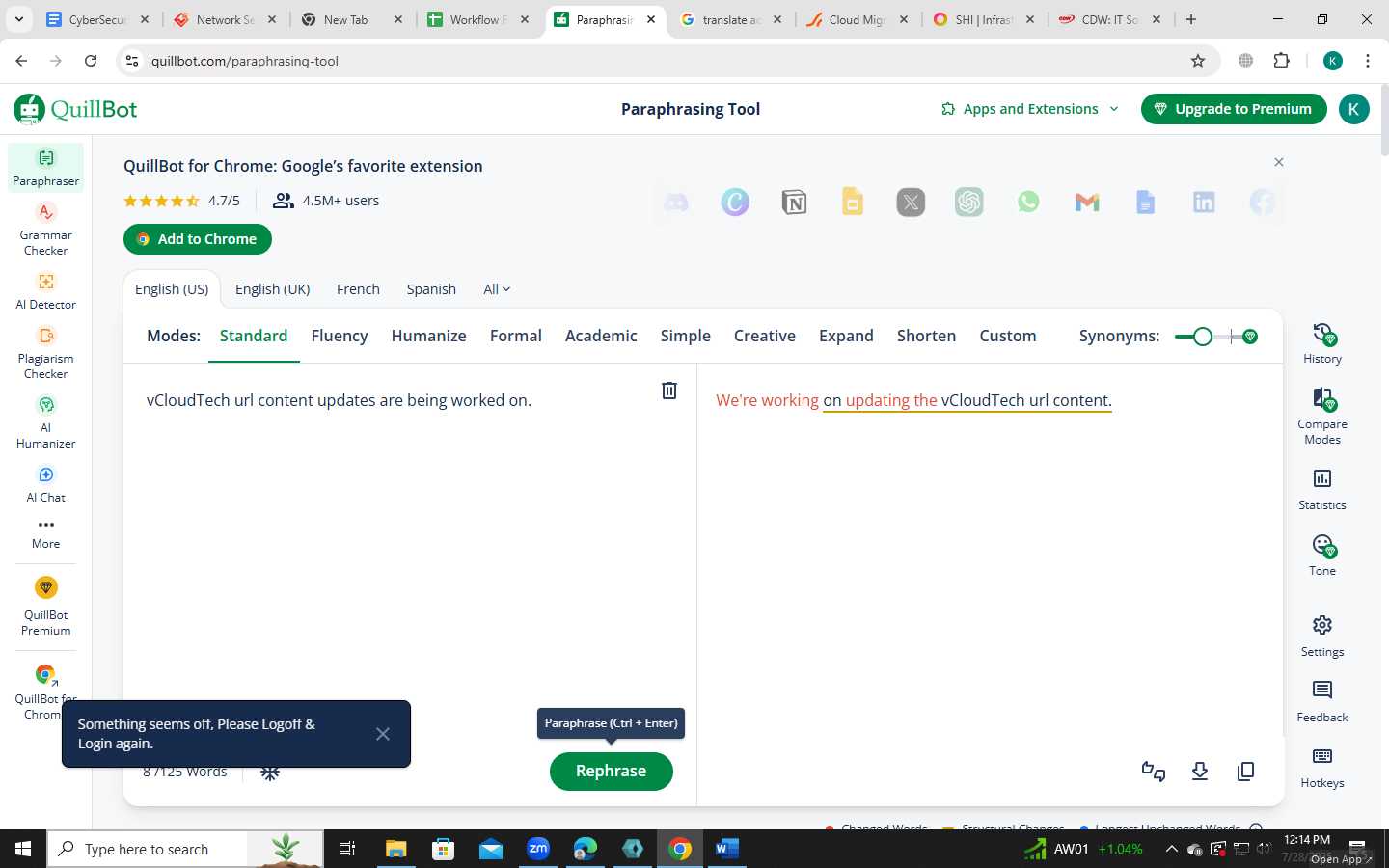1389x868 pixels.
Task: Open Tone panel on right
Action: point(1322,556)
